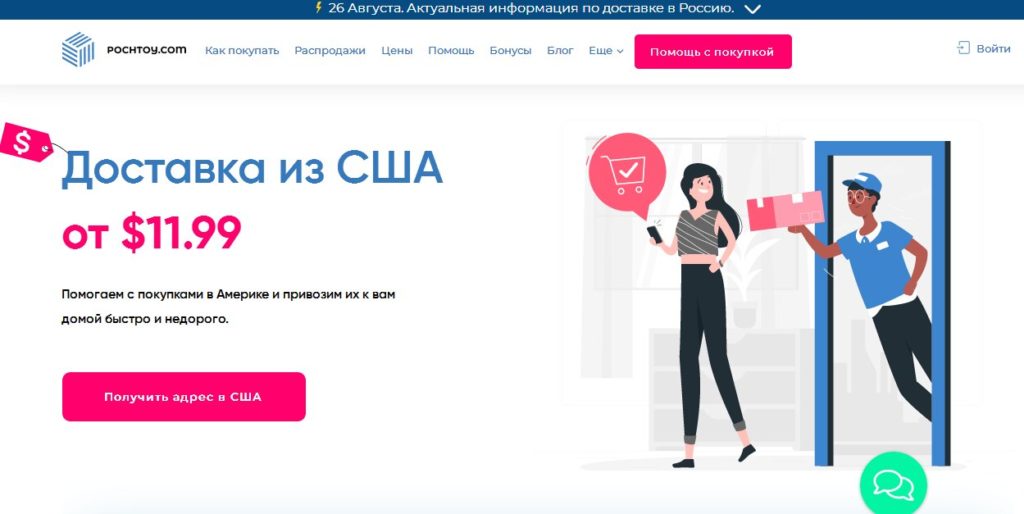
Task: Open the Бонусы page
Action: point(511,50)
